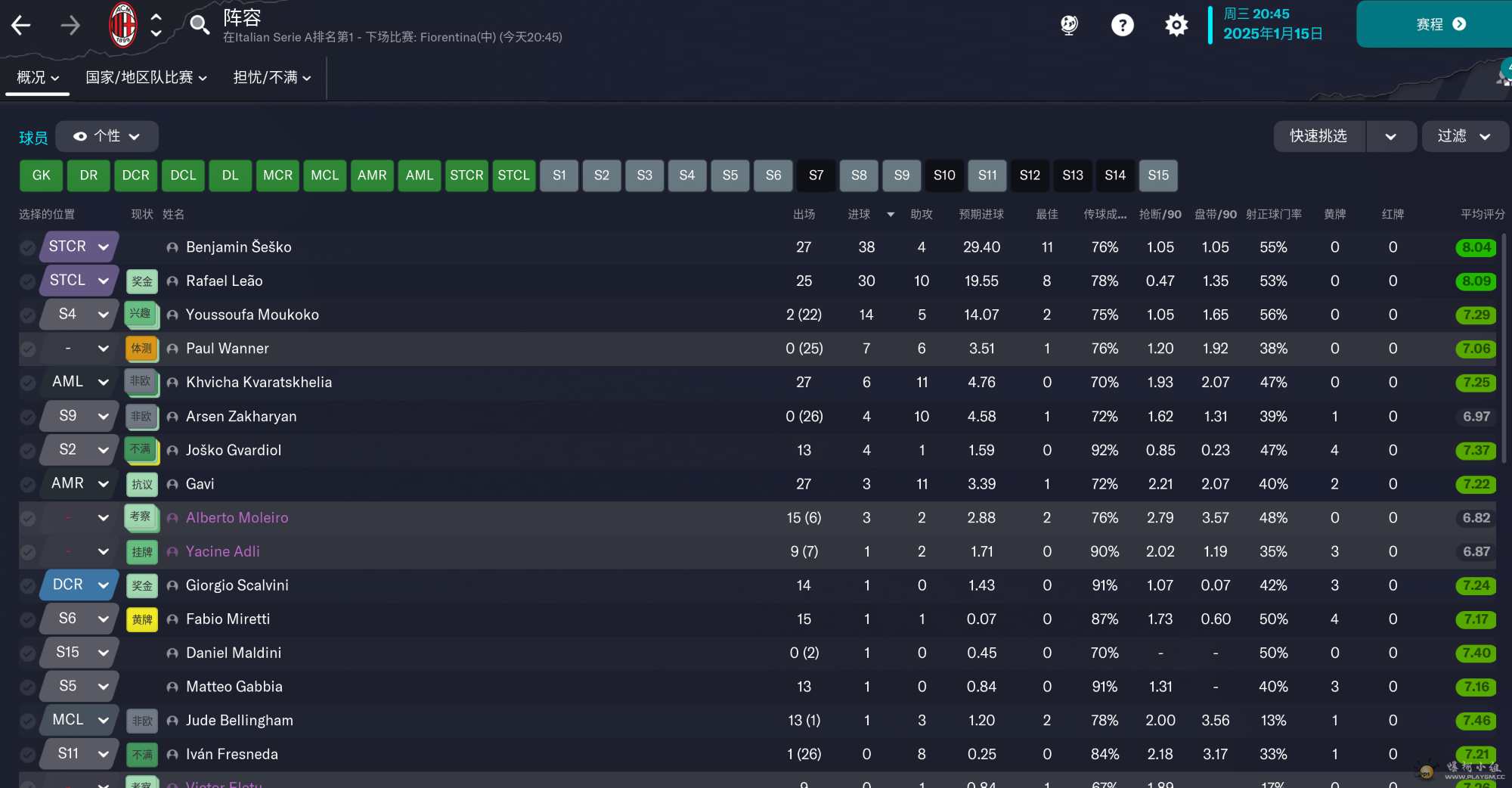The width and height of the screenshot is (1512, 788).
Task: Tick the selection circle for Gavi
Action: tap(28, 484)
